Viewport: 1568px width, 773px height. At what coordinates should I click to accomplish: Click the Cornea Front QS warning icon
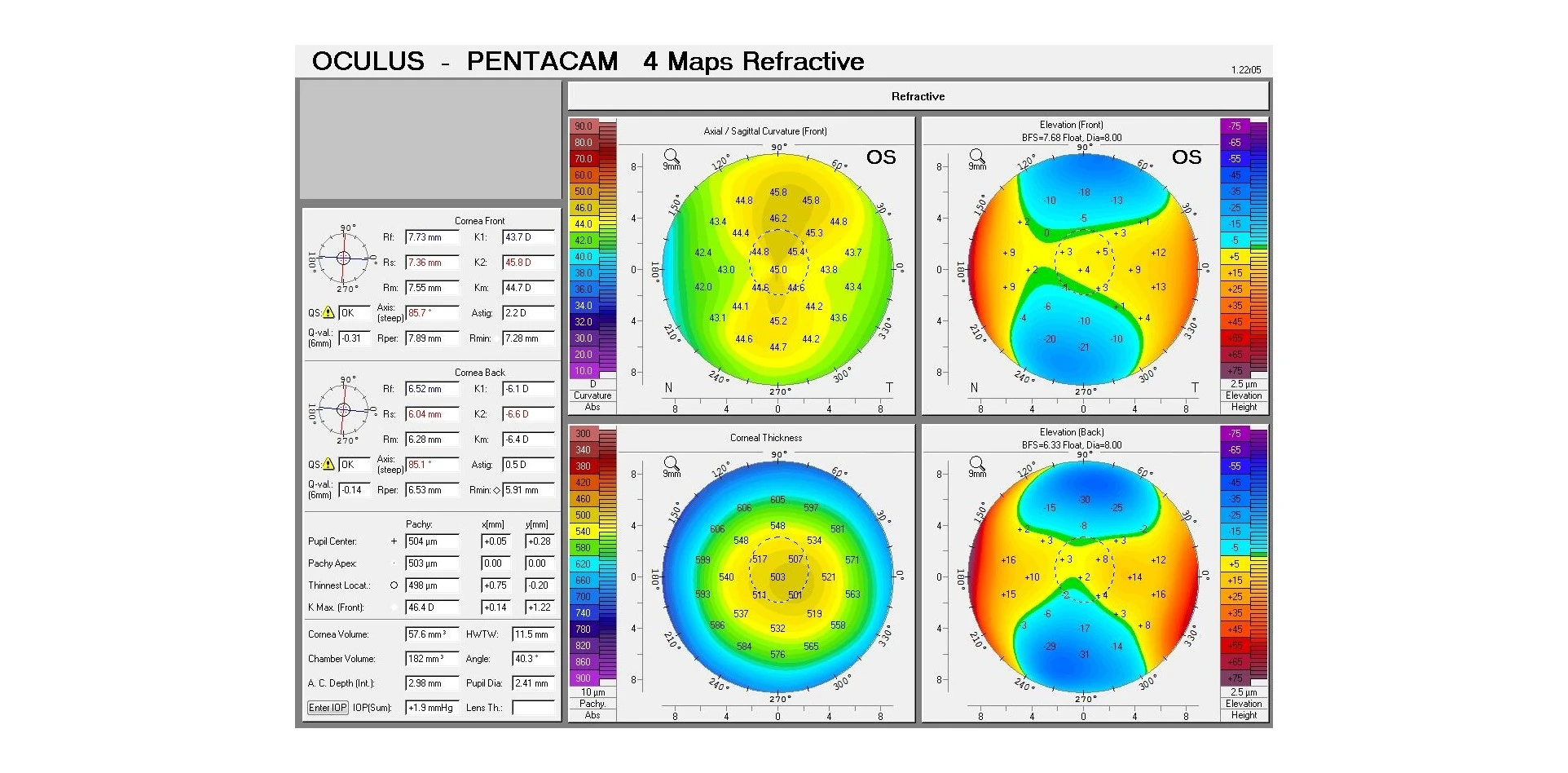pos(328,312)
